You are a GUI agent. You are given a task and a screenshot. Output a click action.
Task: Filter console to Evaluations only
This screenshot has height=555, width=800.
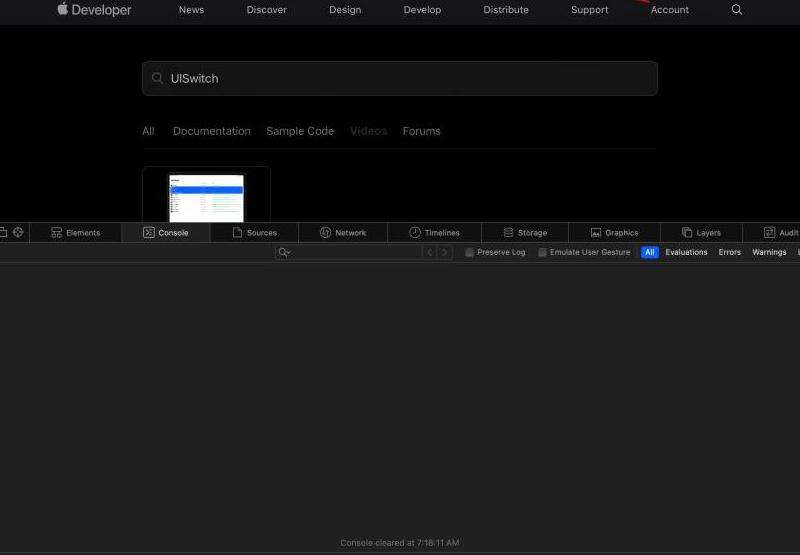click(686, 252)
